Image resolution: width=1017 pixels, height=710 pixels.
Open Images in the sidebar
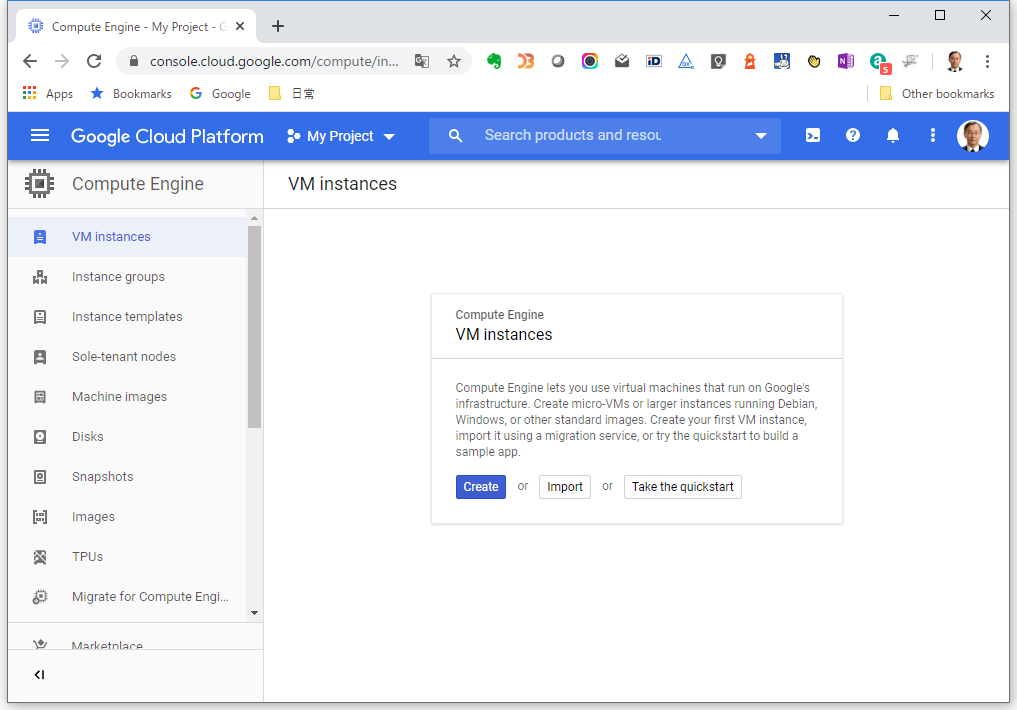click(128, 517)
